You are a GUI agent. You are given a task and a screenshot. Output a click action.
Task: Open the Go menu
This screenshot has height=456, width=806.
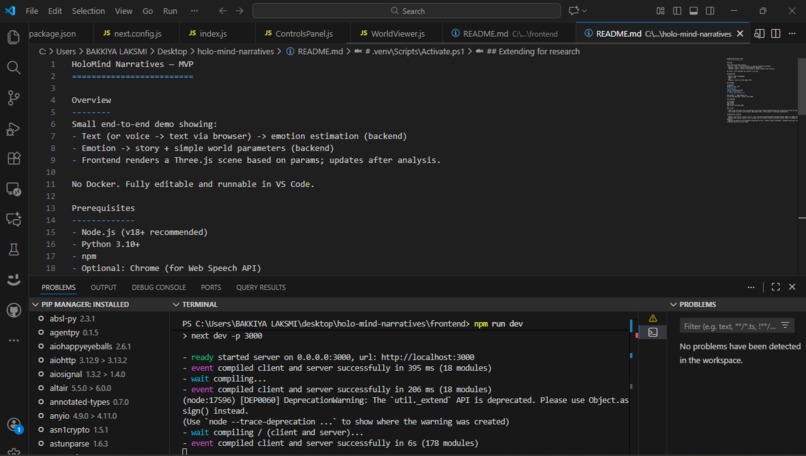coord(148,11)
